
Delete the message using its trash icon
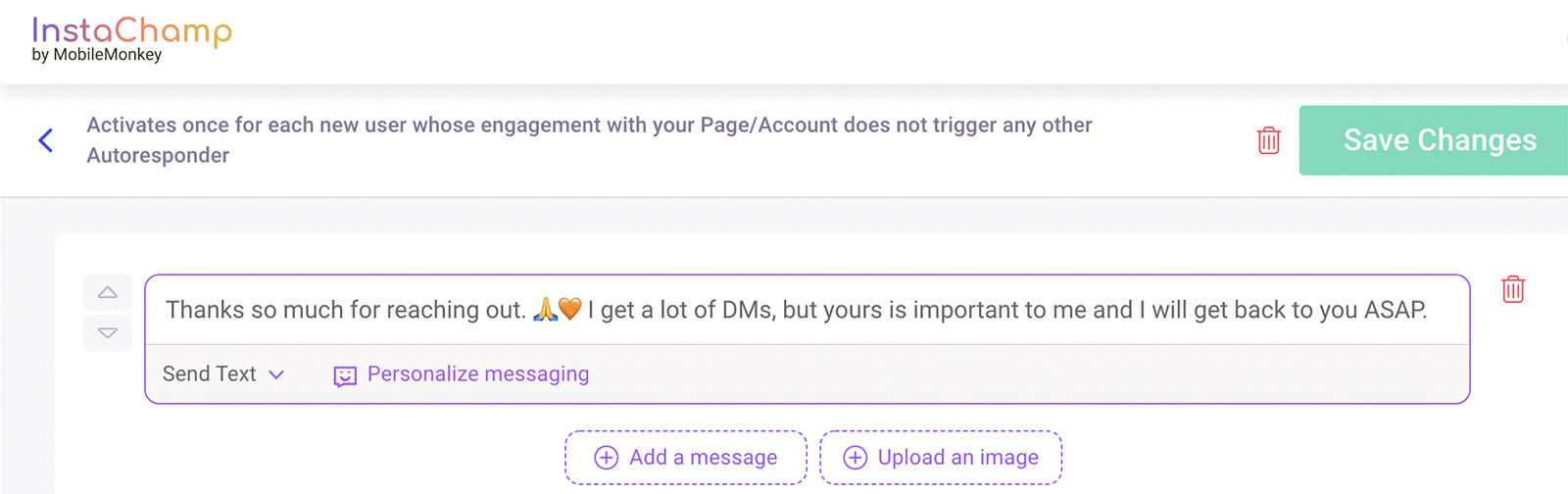click(x=1512, y=289)
